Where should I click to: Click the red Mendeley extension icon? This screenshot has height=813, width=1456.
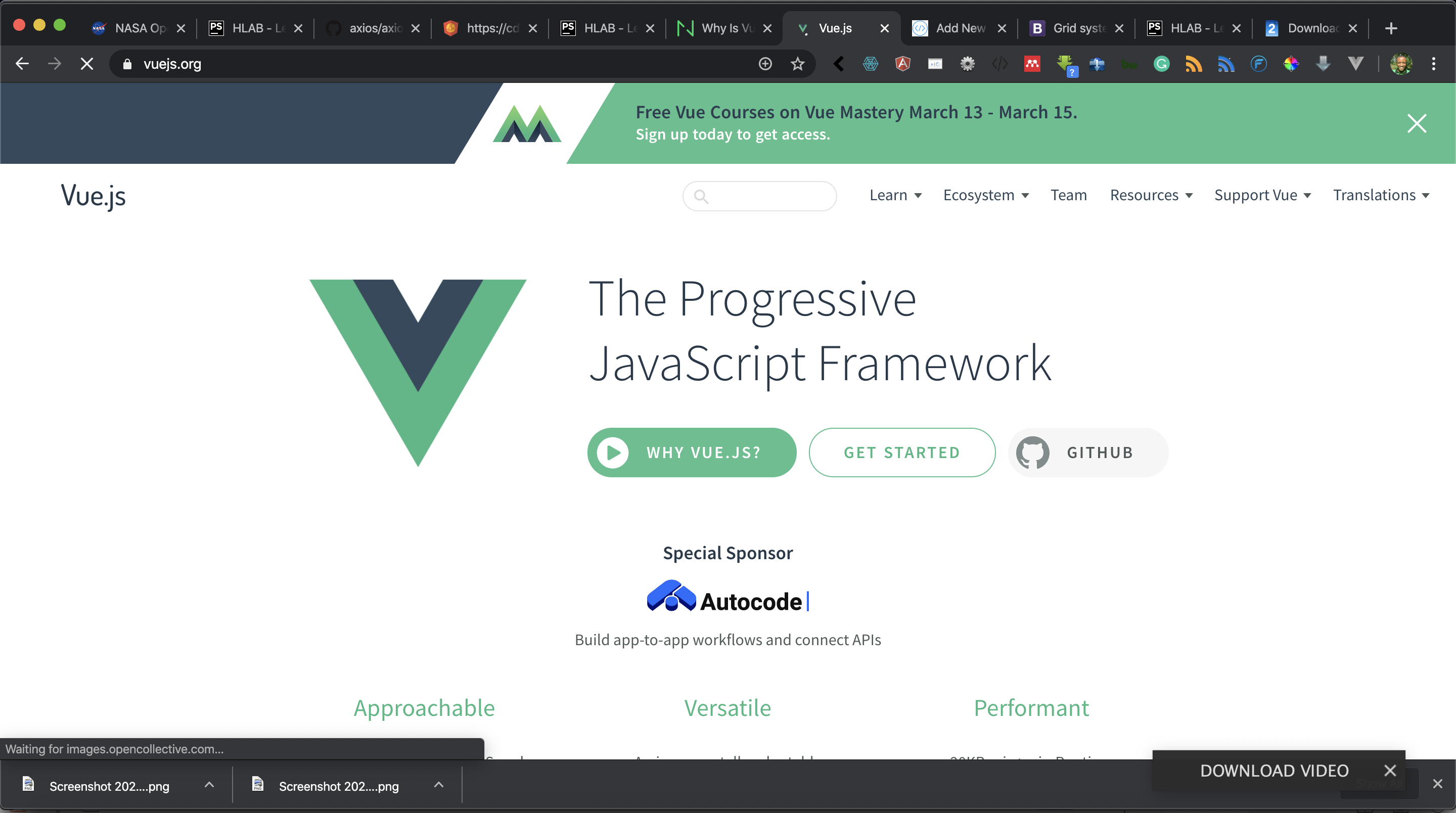tap(1032, 64)
